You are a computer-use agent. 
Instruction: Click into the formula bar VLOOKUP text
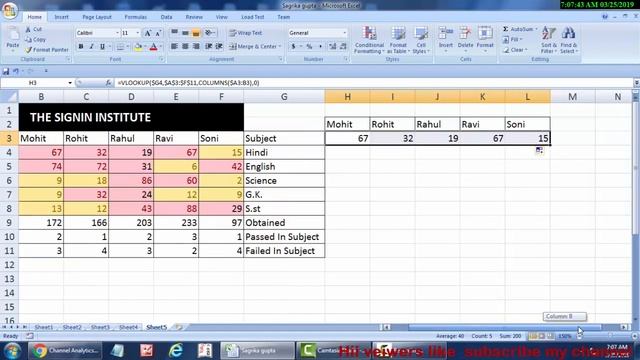188,83
